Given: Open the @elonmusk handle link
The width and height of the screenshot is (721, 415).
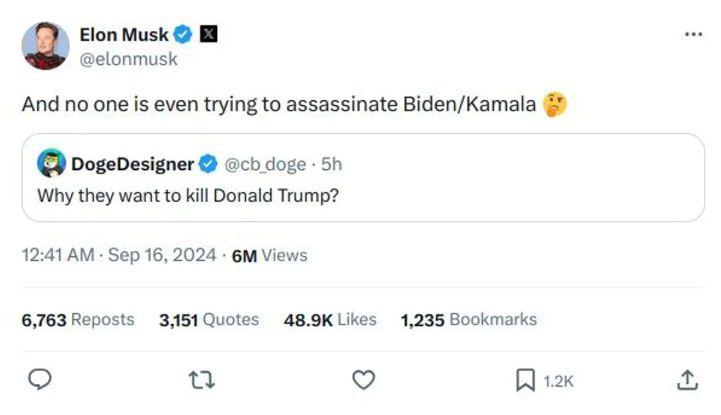Looking at the screenshot, I should point(128,59).
